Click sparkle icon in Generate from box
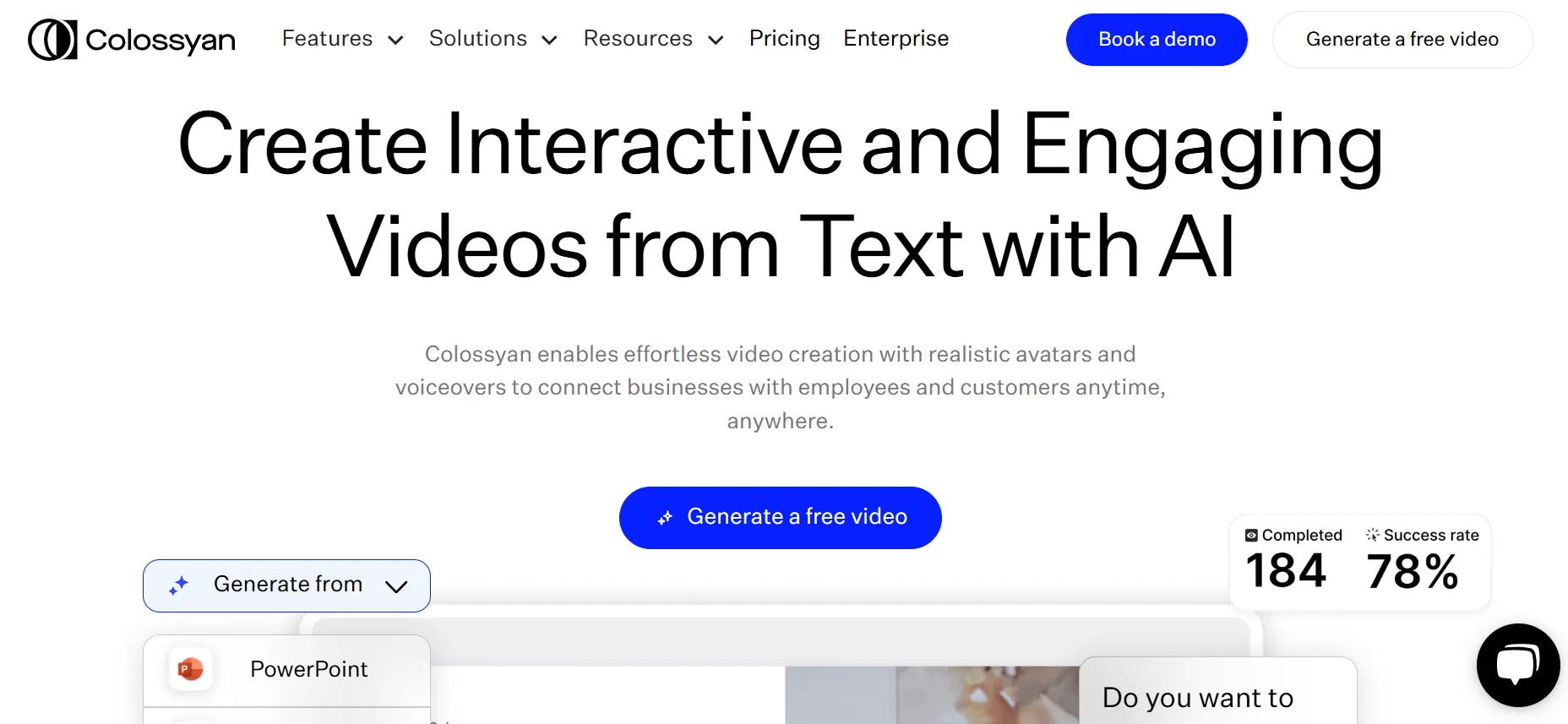 pos(178,585)
